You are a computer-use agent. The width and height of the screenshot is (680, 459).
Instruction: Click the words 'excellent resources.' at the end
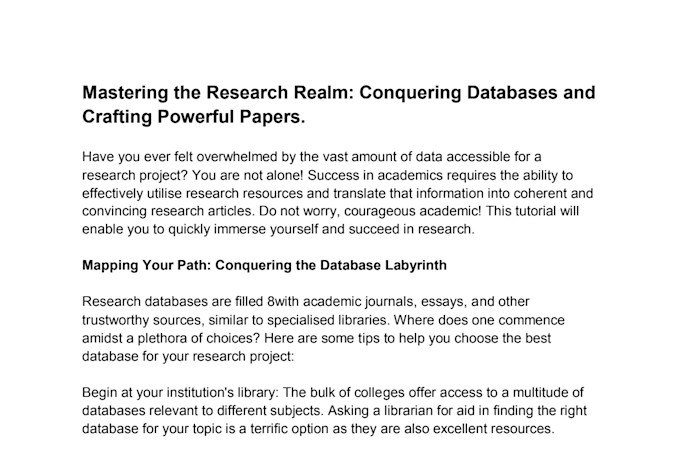tap(494, 429)
